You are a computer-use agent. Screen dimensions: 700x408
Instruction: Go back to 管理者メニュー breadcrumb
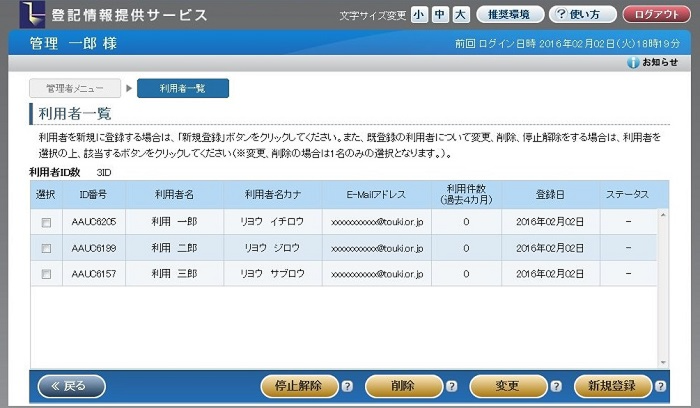(x=75, y=88)
